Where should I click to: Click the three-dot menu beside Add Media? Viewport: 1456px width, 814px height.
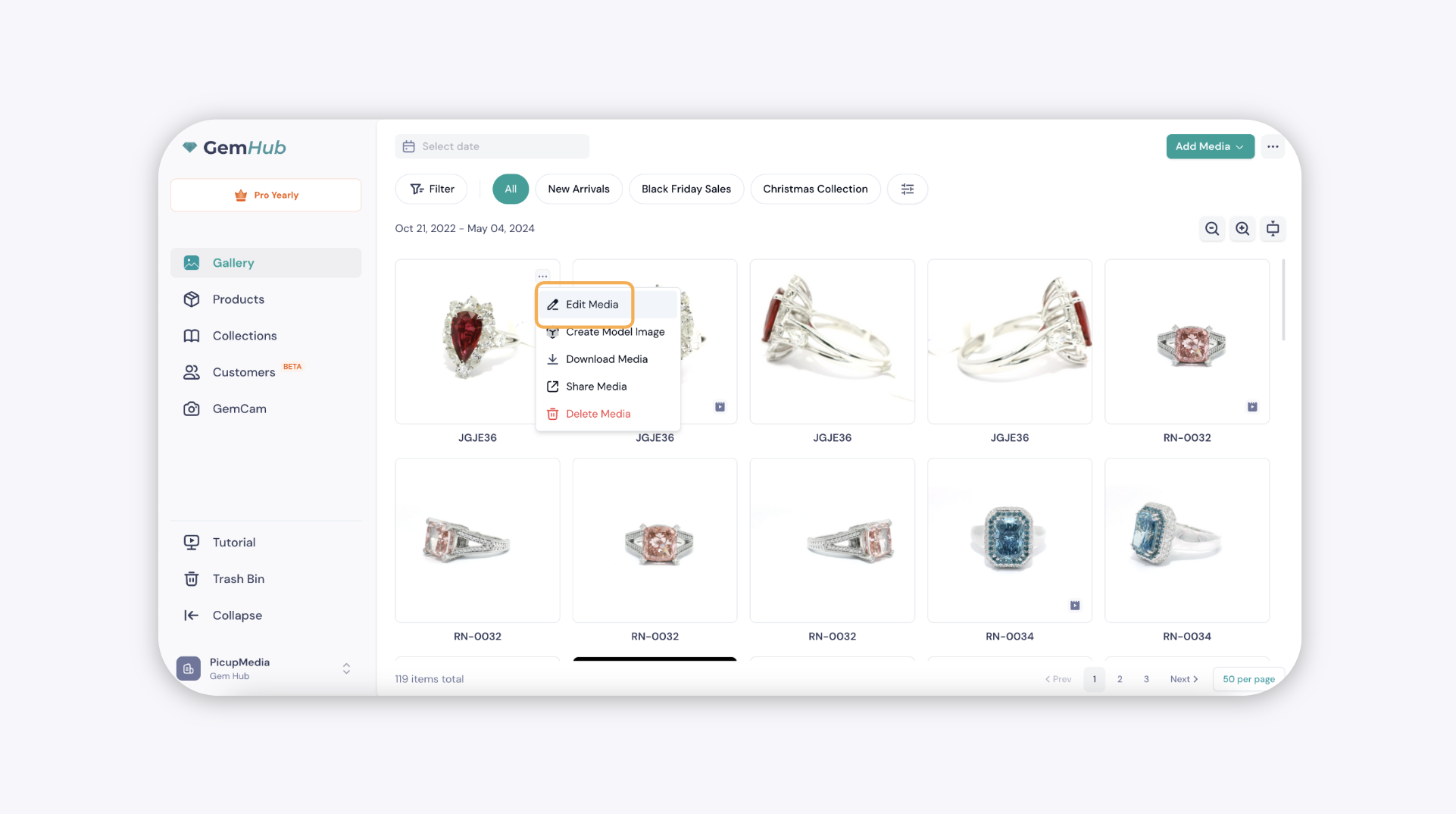pos(1273,146)
